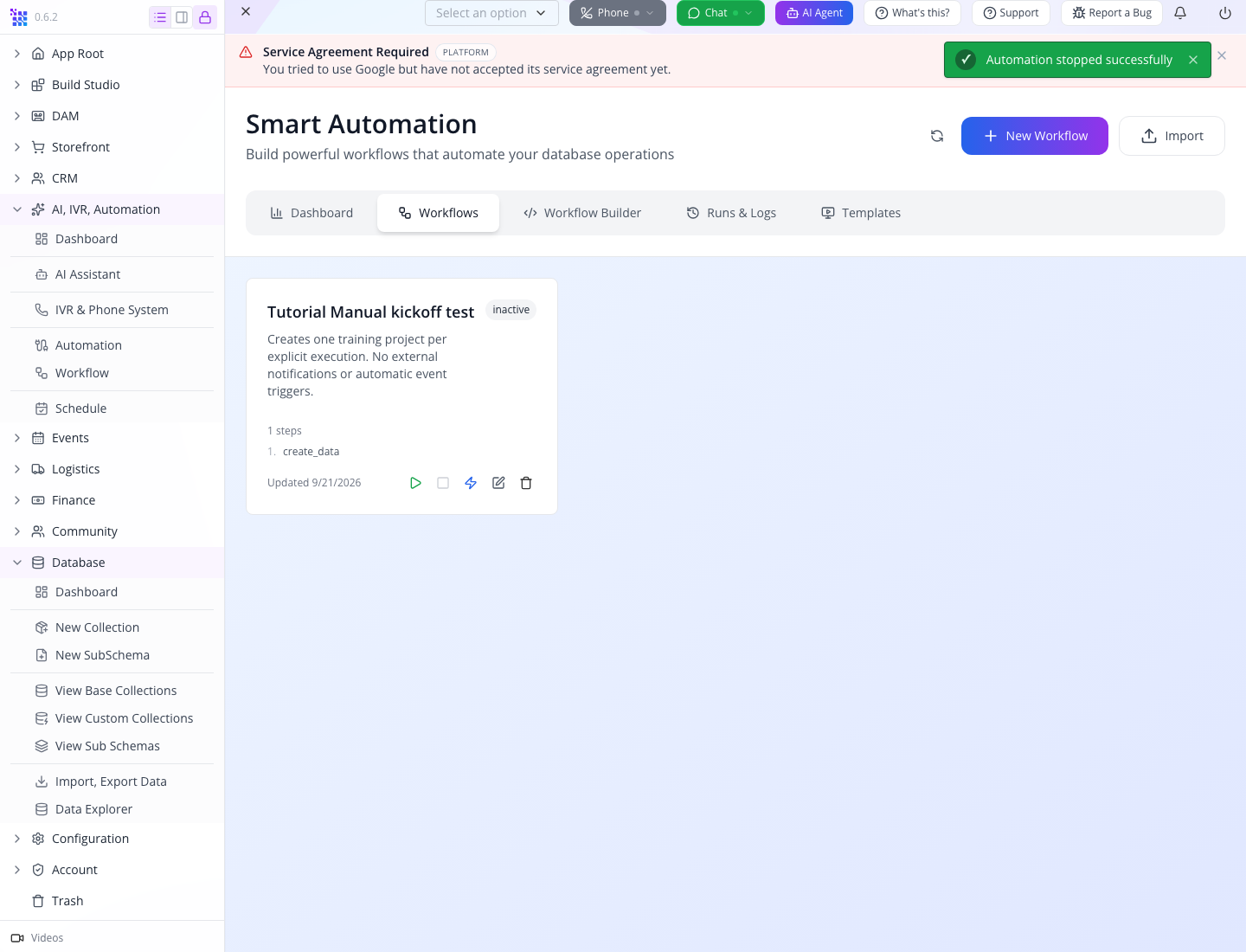Stop the Tutorial Manual kickoff test workflow

point(443,483)
